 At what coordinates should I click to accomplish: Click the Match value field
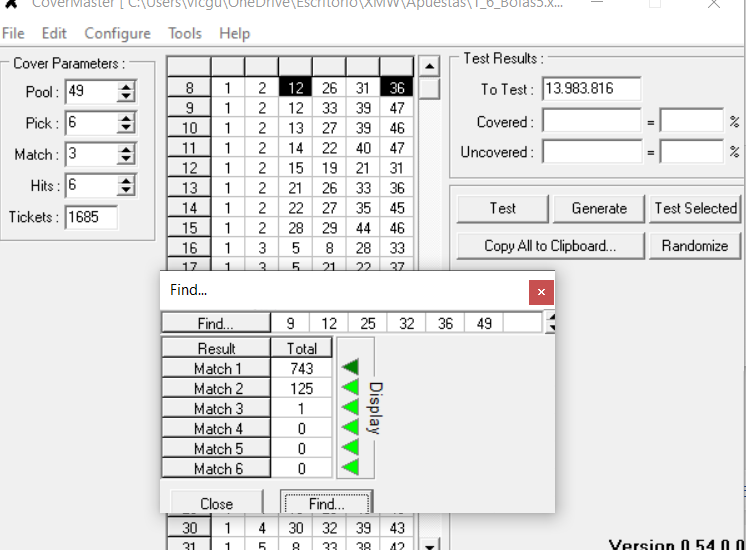[x=91, y=154]
